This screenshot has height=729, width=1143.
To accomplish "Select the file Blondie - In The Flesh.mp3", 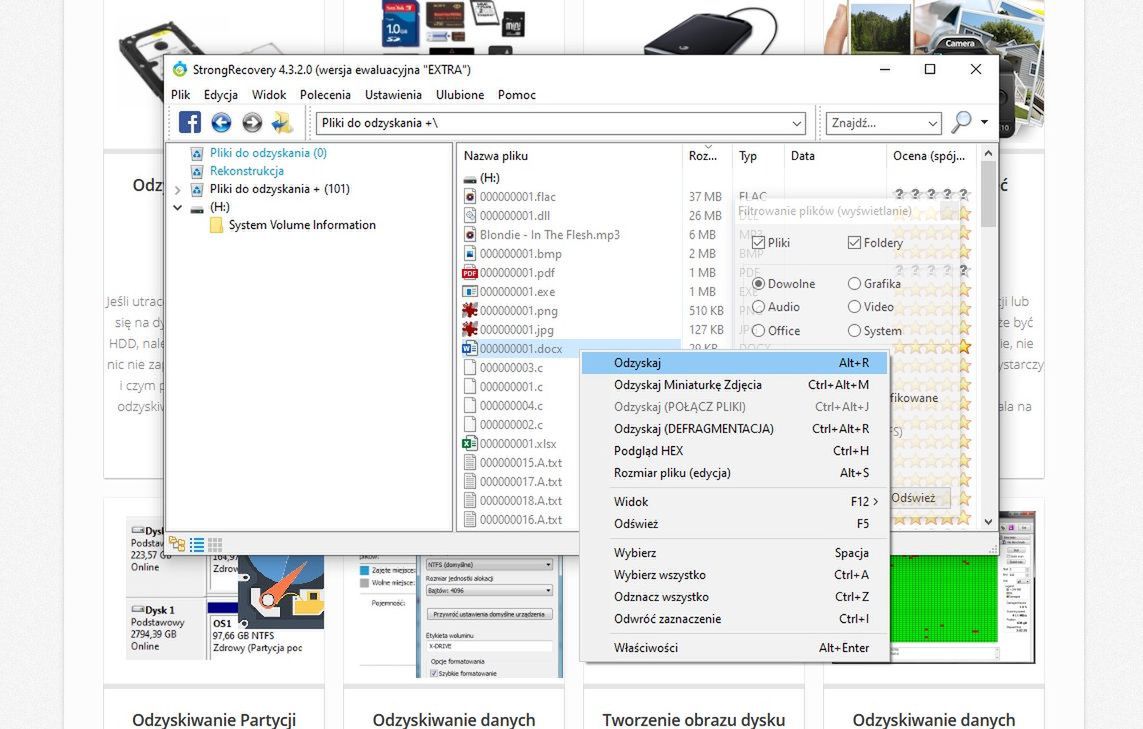I will point(550,235).
